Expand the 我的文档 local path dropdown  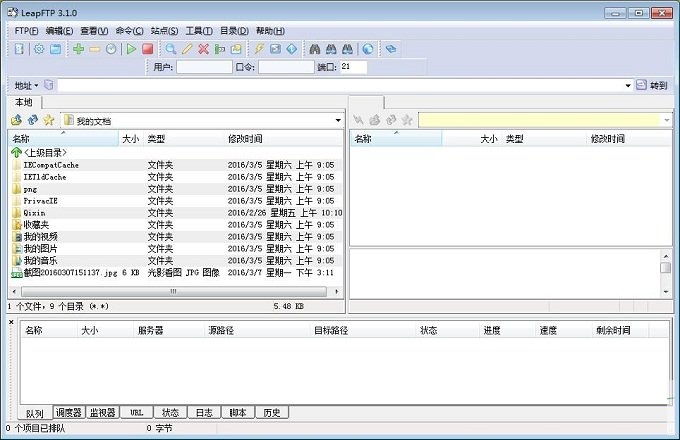[338, 120]
